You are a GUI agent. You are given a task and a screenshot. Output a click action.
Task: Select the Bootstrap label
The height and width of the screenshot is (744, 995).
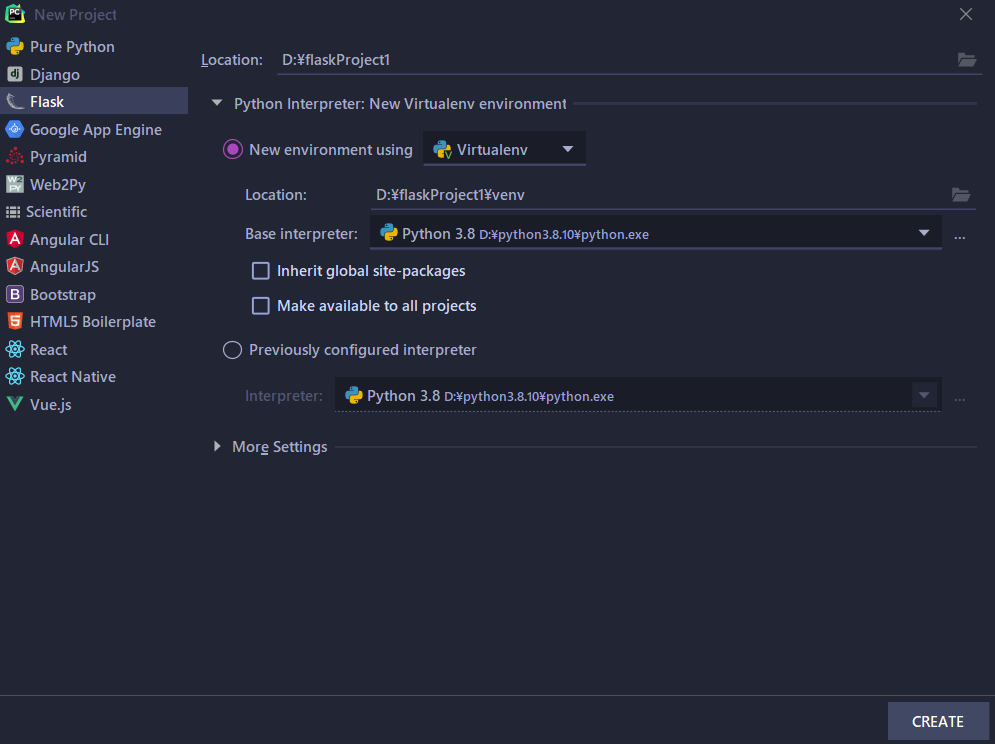(63, 295)
